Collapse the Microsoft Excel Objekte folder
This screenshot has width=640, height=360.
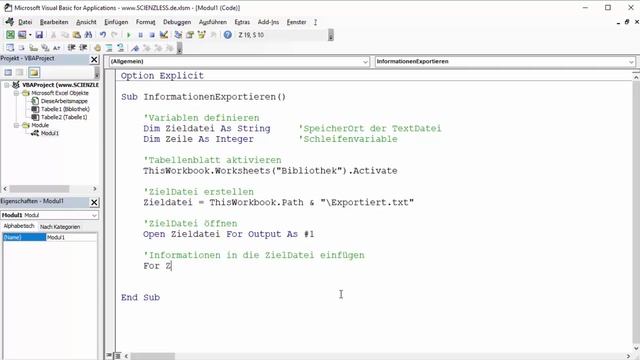click(16, 93)
